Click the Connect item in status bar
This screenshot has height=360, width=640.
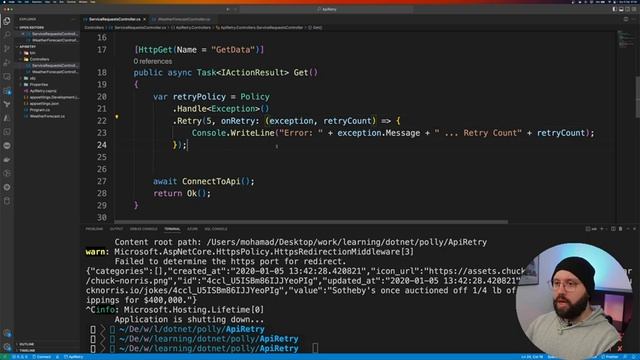(42, 357)
